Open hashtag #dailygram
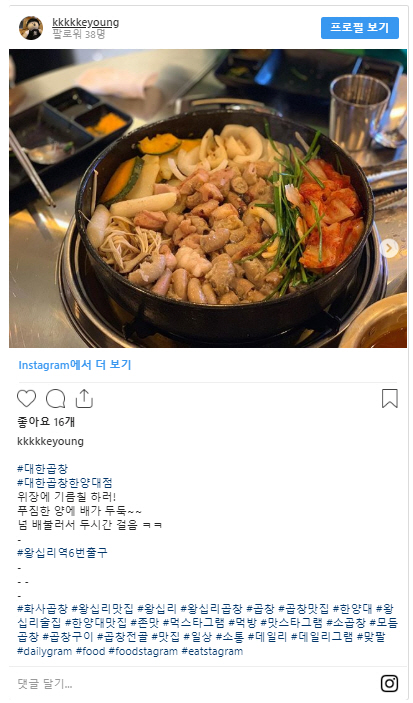This screenshot has height=703, width=413. coord(44,651)
